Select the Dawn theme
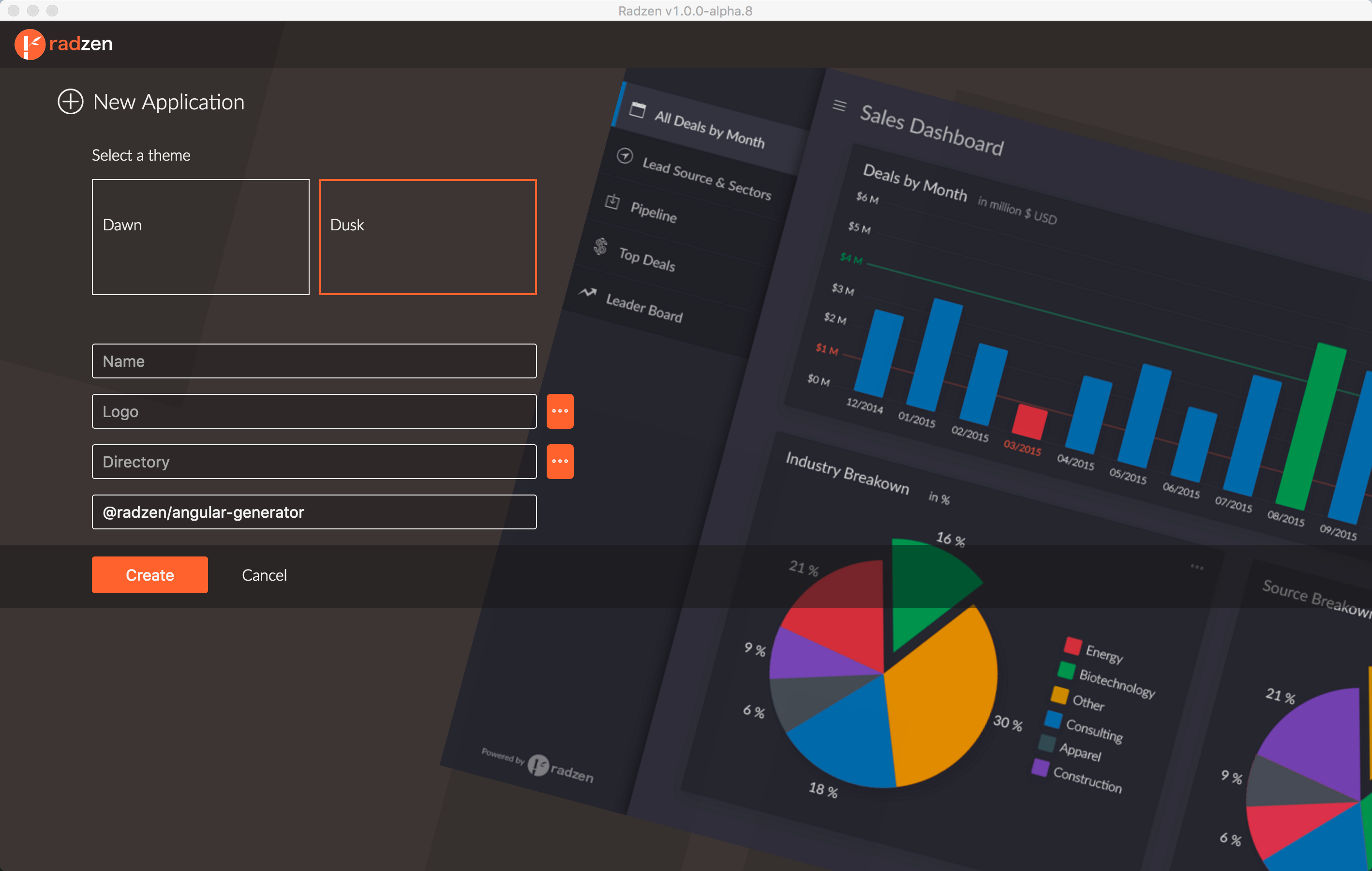Viewport: 1372px width, 871px height. 201,237
